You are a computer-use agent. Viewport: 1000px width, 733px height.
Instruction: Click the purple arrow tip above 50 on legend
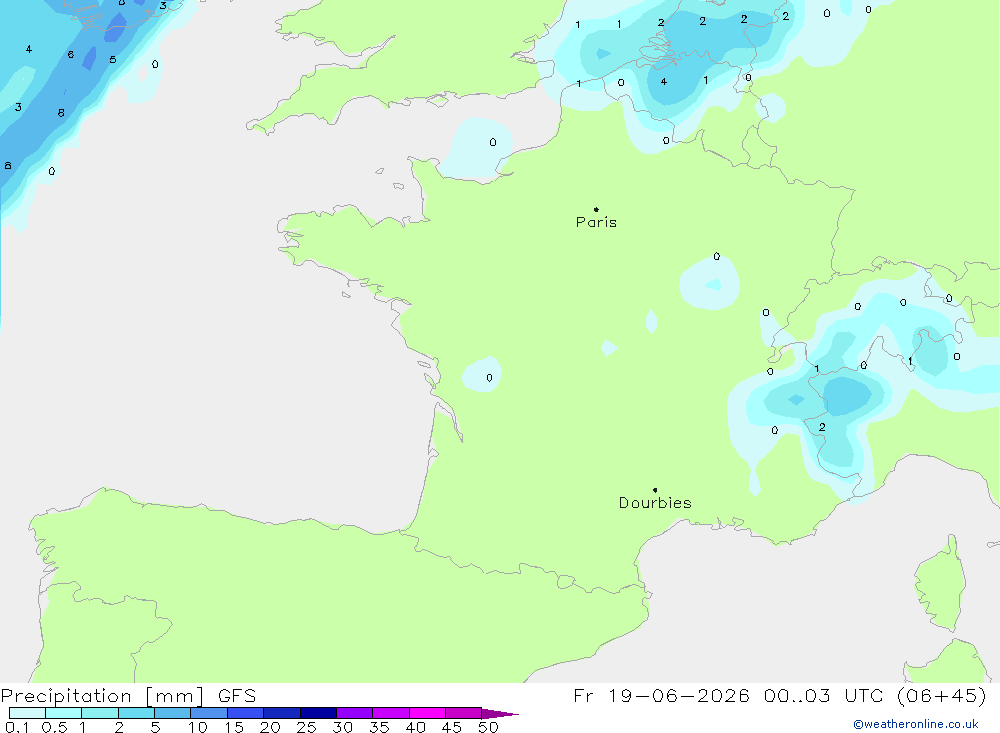pos(499,714)
